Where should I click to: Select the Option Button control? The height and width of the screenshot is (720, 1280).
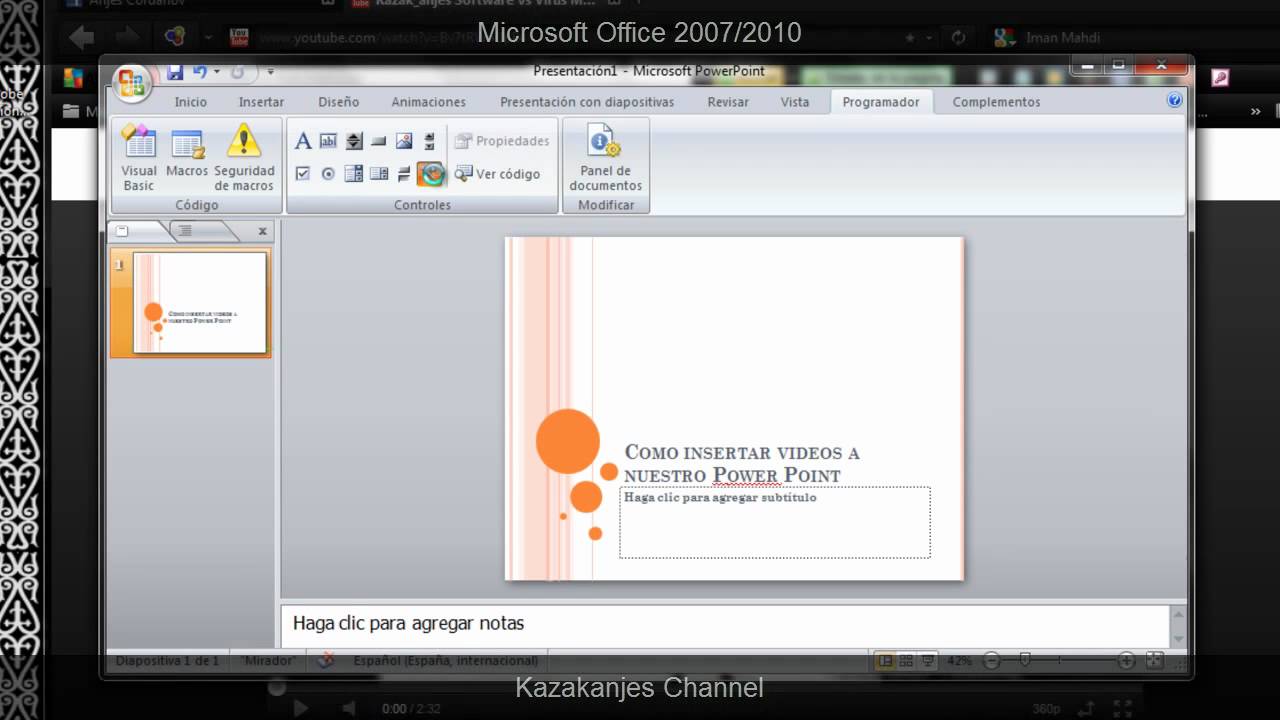click(x=328, y=174)
